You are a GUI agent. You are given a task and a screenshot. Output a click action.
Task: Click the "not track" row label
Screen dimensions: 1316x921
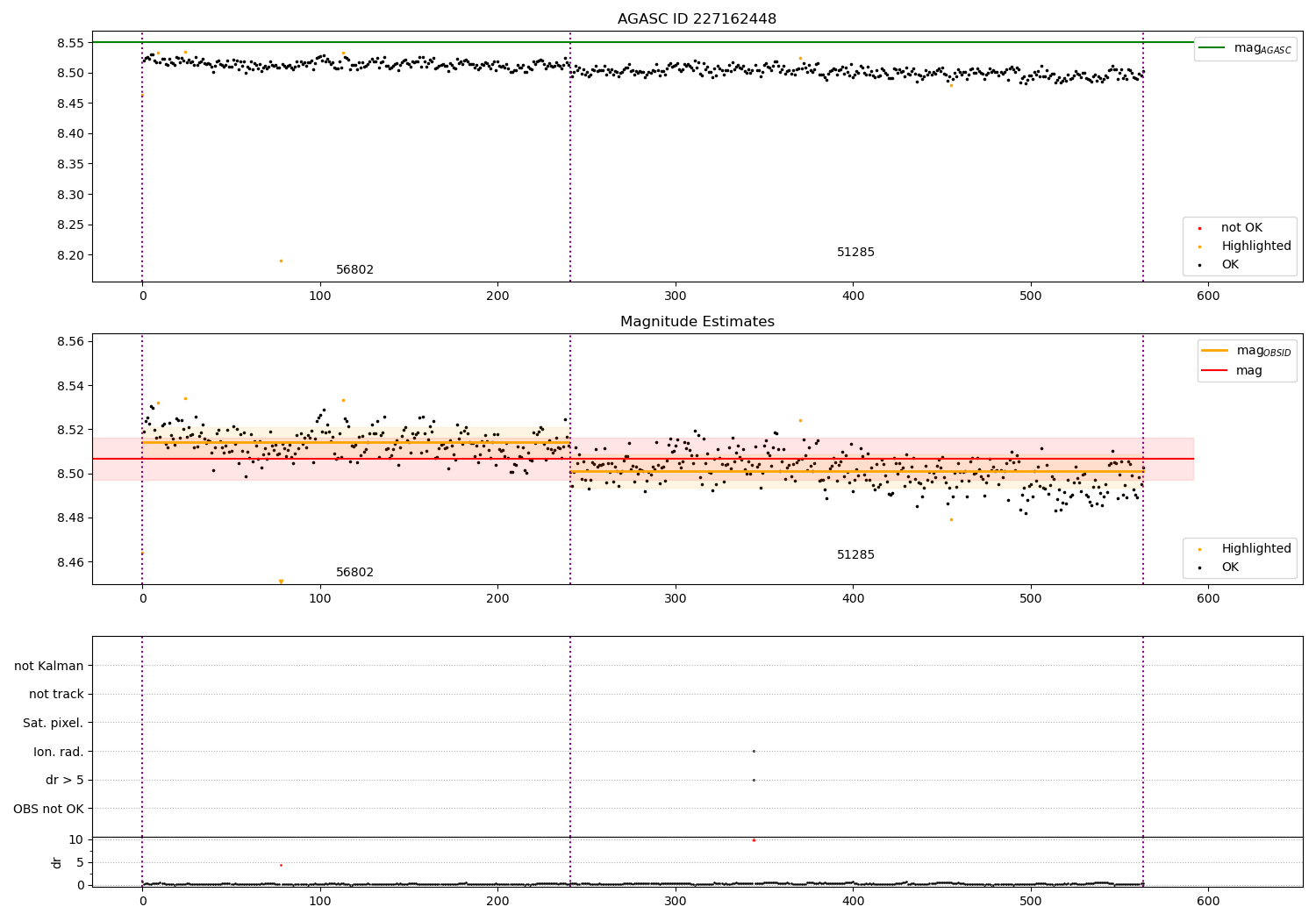[56, 694]
